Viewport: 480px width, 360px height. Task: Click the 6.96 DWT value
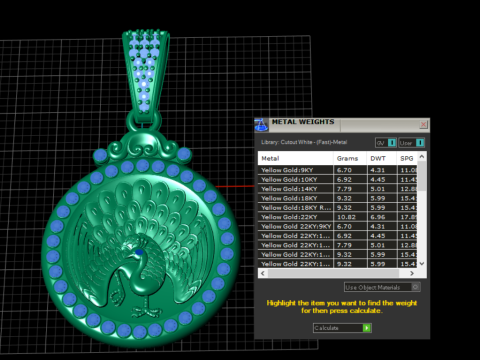[x=378, y=217]
